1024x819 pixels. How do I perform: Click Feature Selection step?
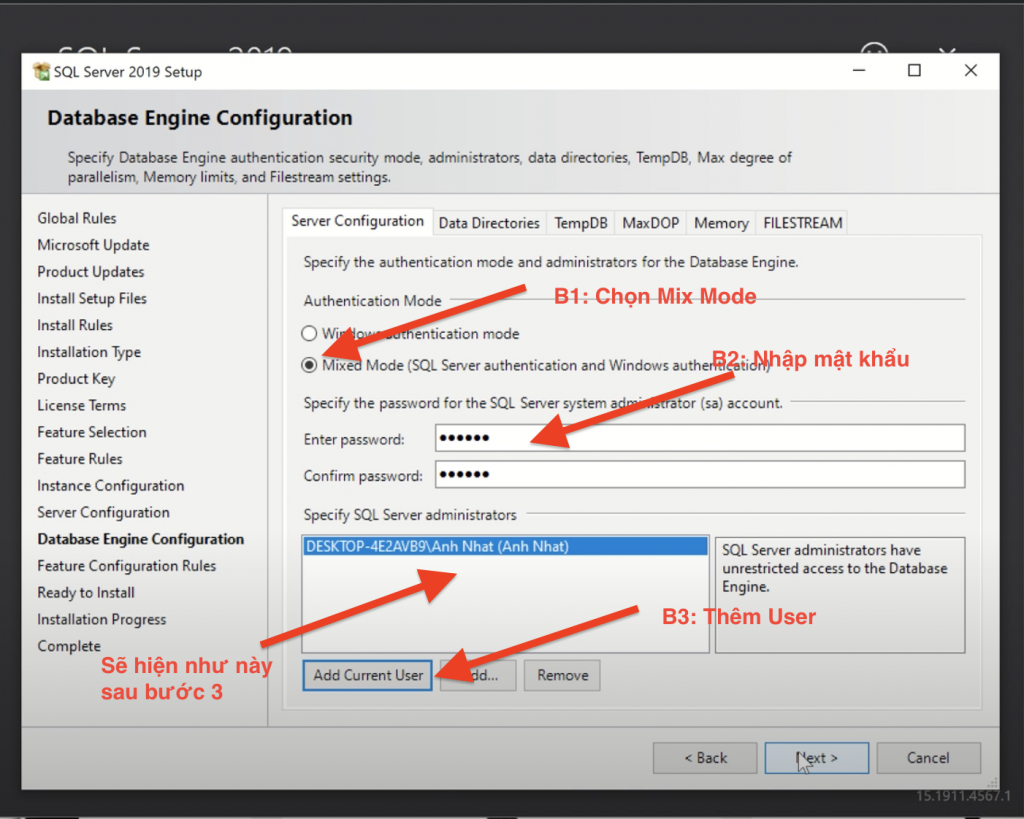[92, 432]
